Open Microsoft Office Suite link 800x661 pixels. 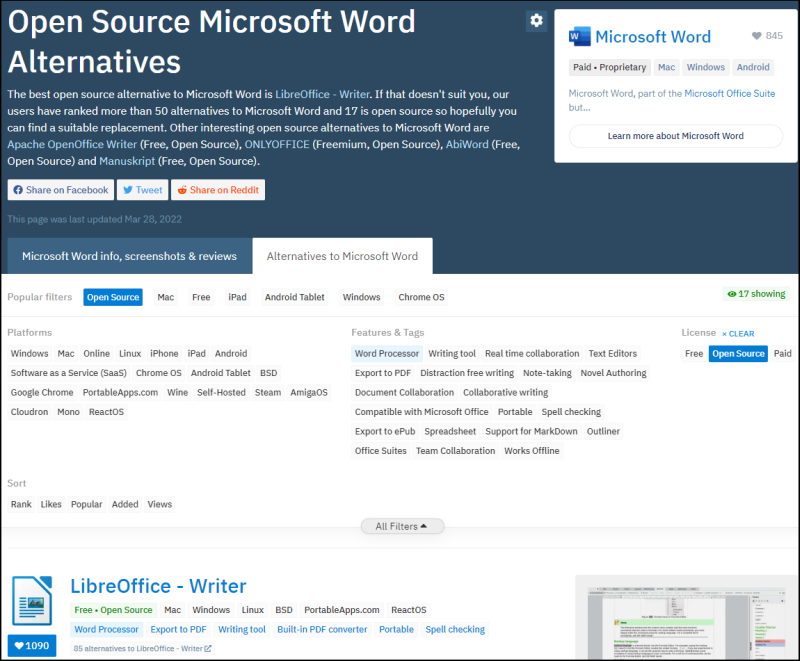tap(730, 93)
